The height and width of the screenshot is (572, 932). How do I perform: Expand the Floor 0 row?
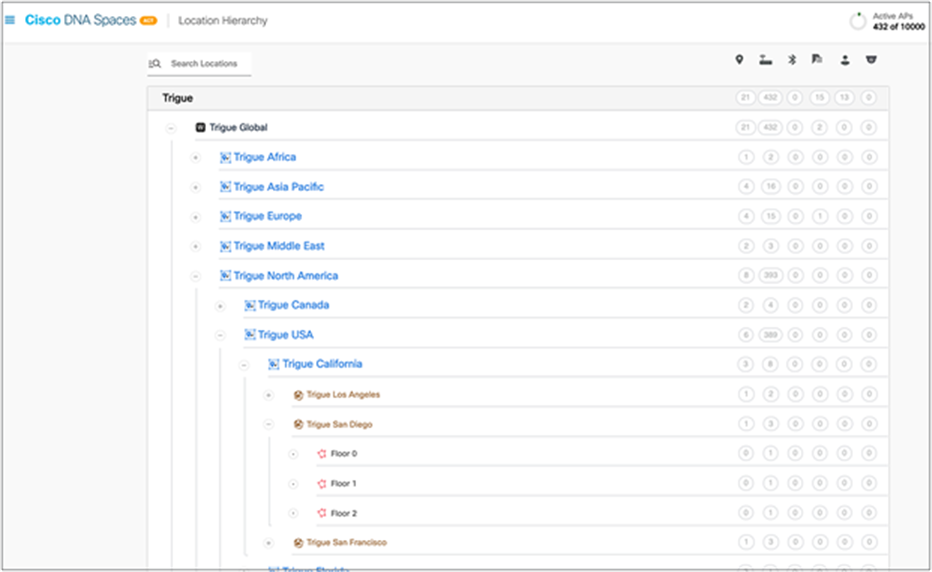(293, 454)
